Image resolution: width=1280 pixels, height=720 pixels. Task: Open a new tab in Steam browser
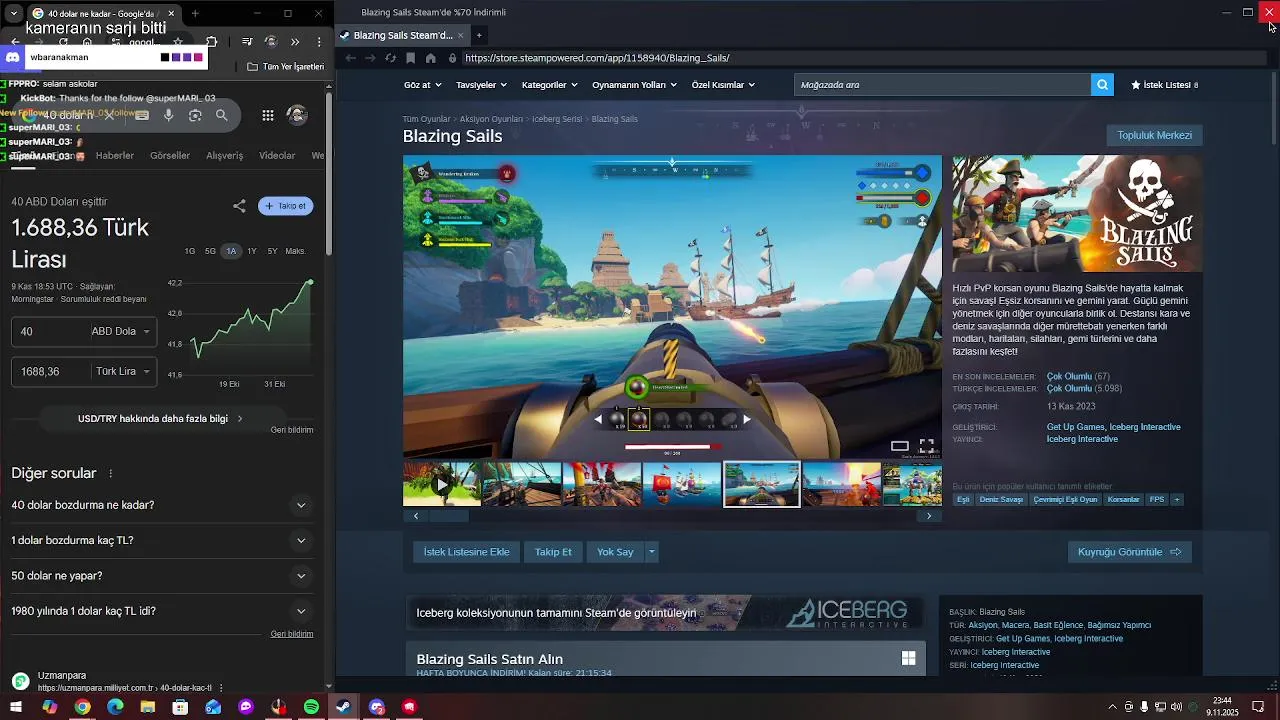pyautogui.click(x=479, y=35)
